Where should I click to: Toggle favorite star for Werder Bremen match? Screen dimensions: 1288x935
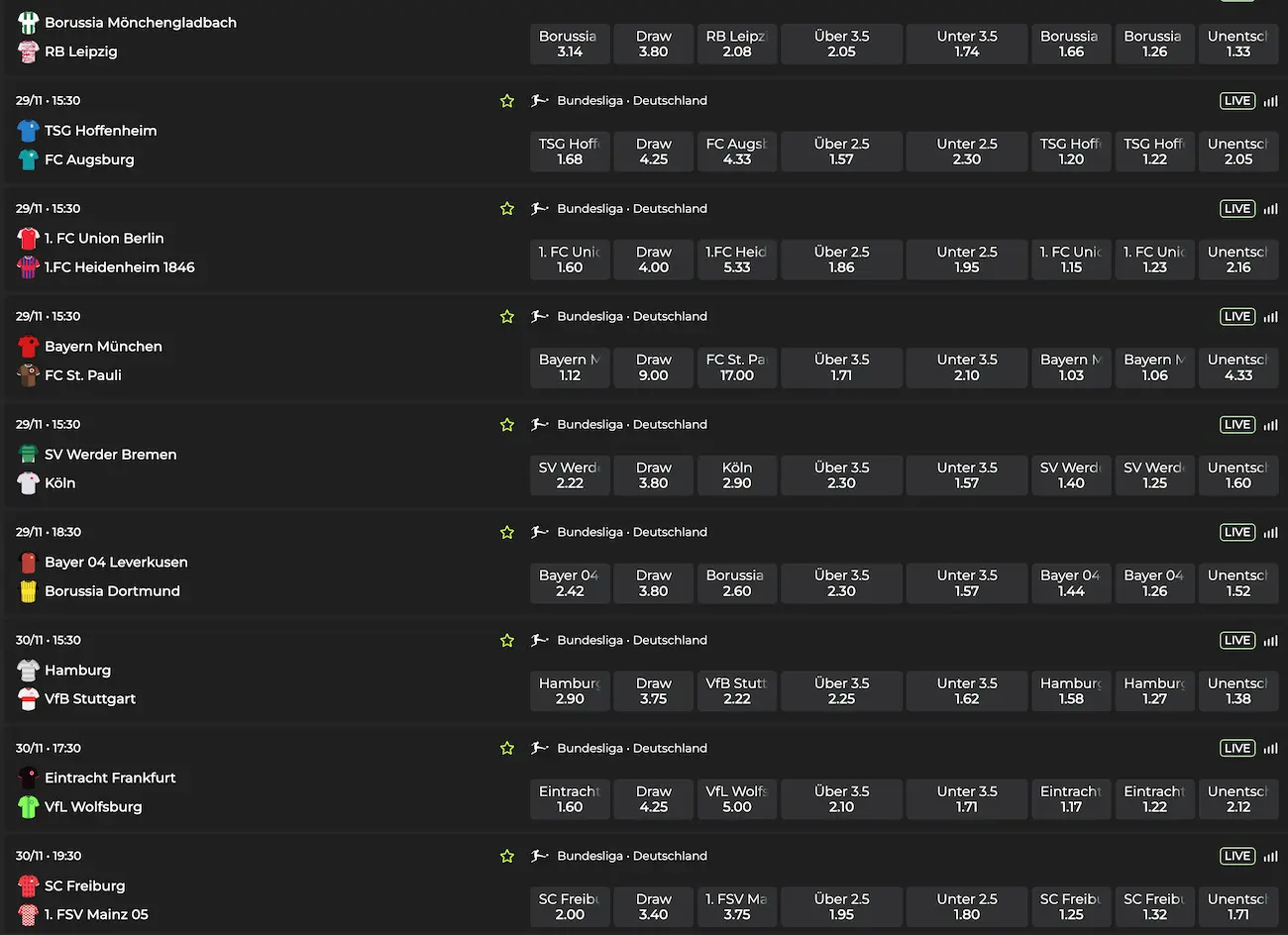tap(507, 425)
